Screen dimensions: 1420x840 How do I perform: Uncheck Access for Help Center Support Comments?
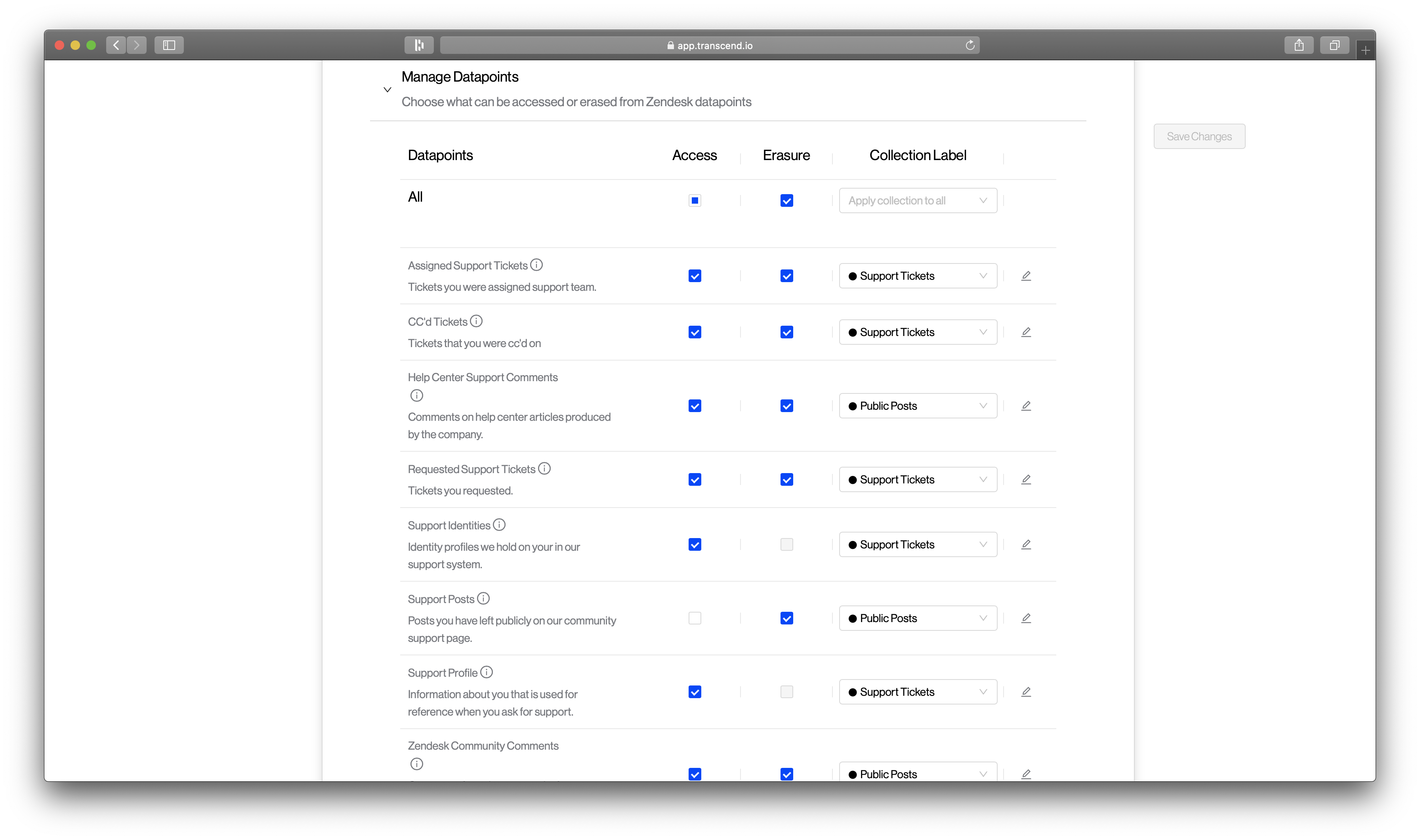click(x=695, y=405)
